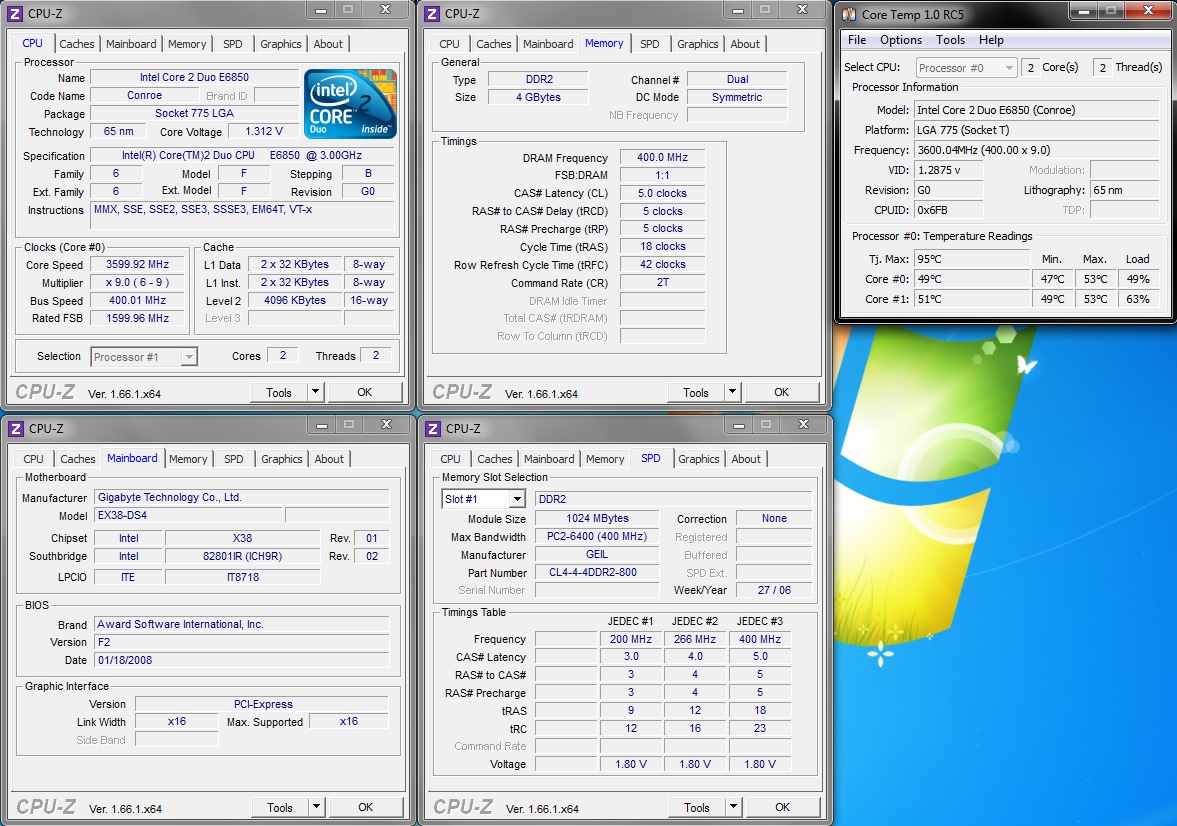Switch to About tab in top-left CPU-Z window

coord(328,44)
